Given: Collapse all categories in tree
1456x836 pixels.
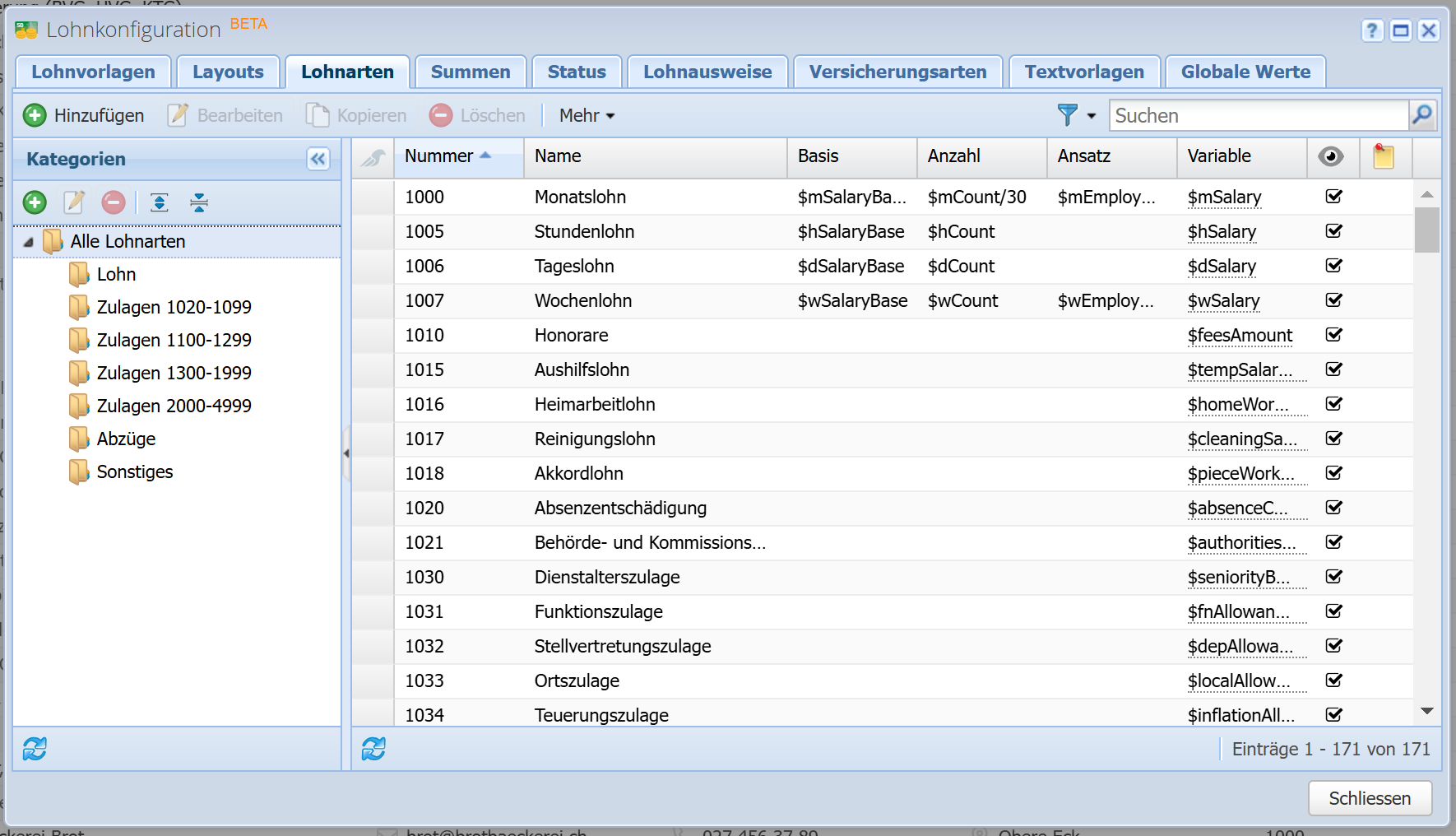Looking at the screenshot, I should 199,202.
